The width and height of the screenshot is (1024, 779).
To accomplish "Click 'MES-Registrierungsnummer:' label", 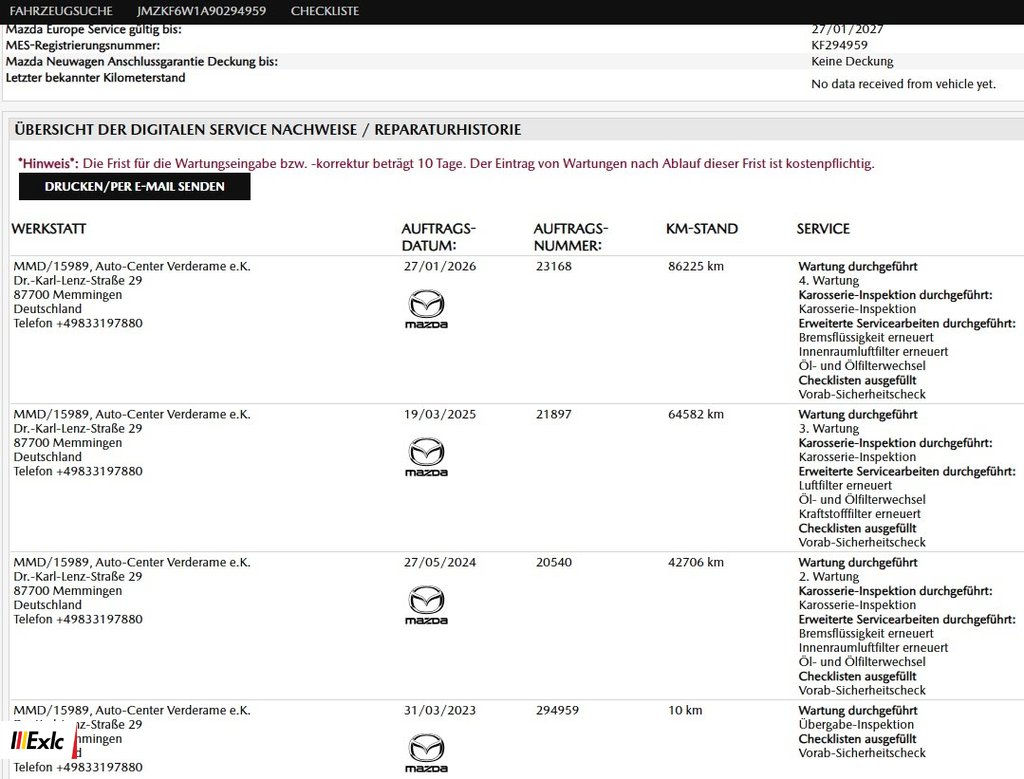I will (x=82, y=45).
